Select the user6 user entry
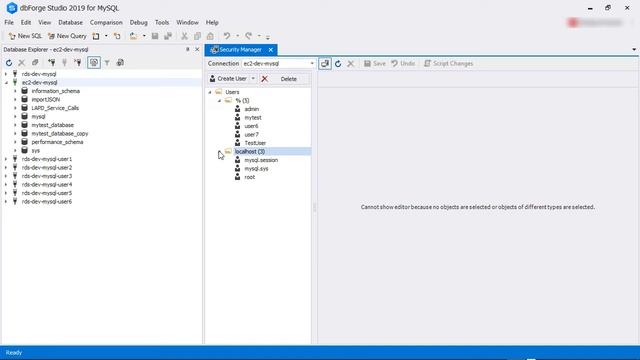 click(251, 126)
